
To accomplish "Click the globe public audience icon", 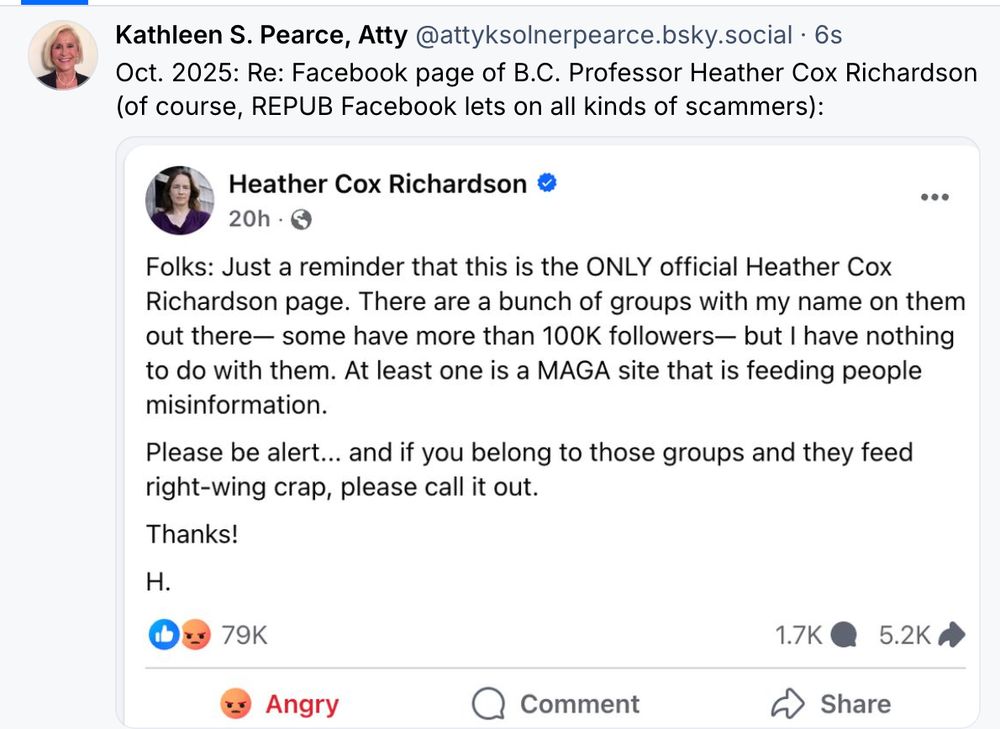I will (300, 220).
